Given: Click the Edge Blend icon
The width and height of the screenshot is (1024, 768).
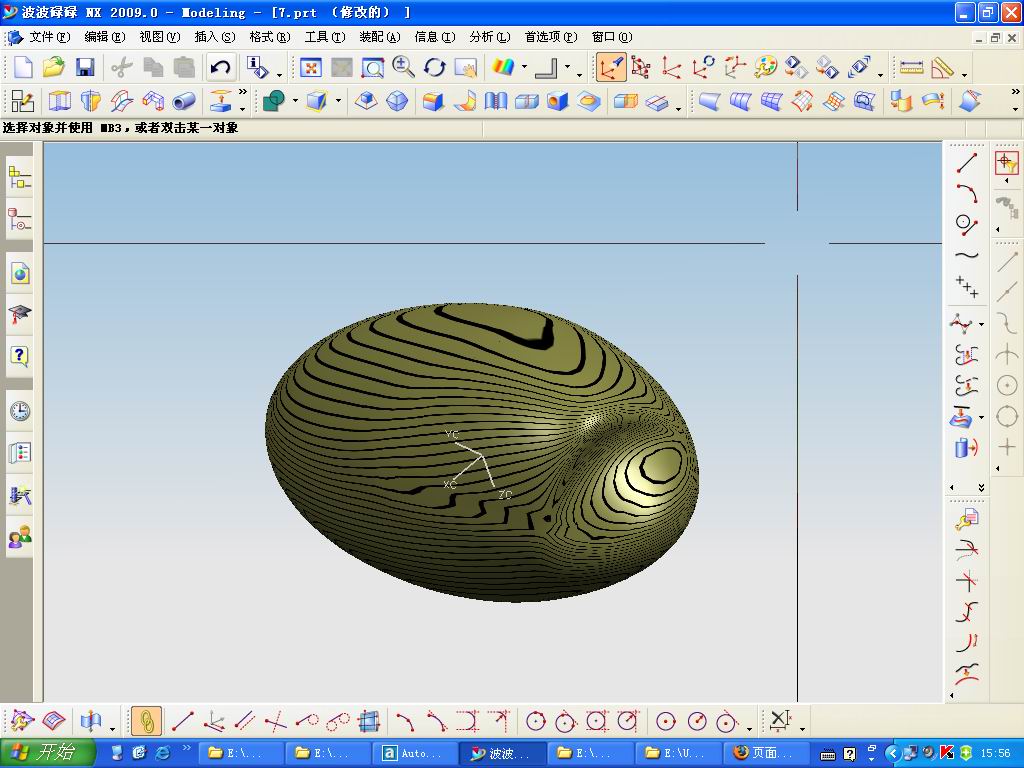Looking at the screenshot, I should pos(434,101).
